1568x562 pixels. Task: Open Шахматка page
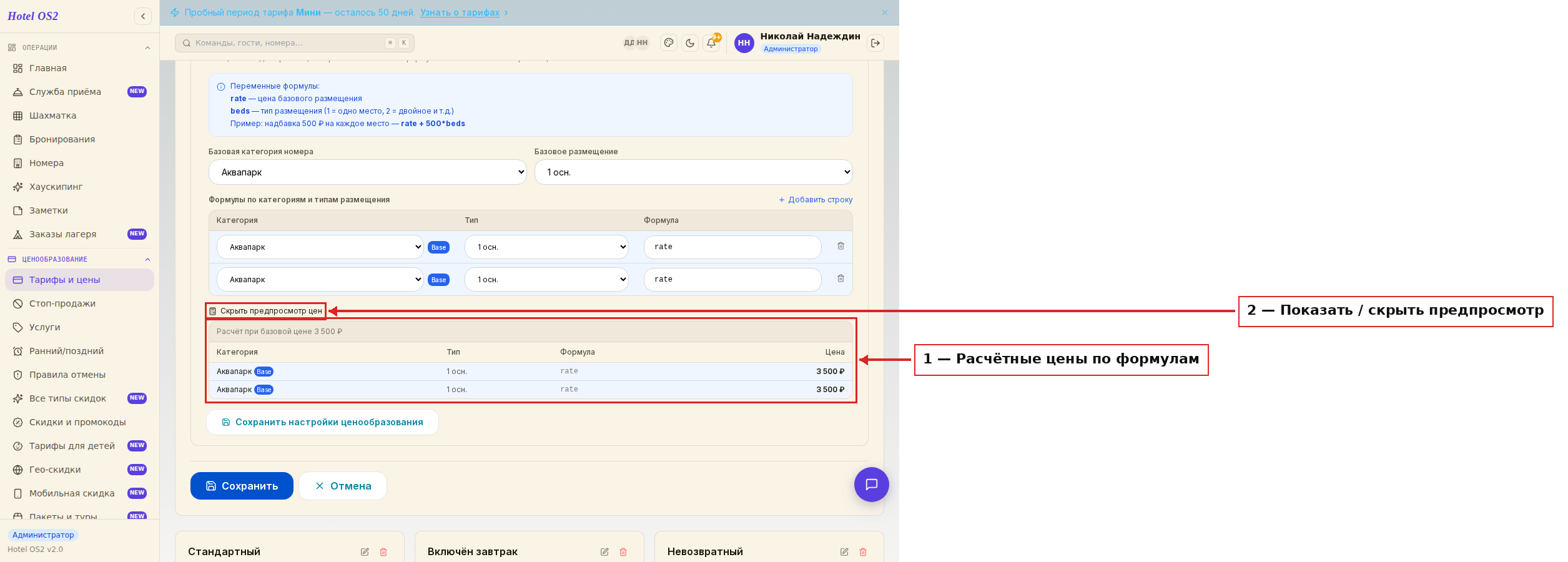79,116
